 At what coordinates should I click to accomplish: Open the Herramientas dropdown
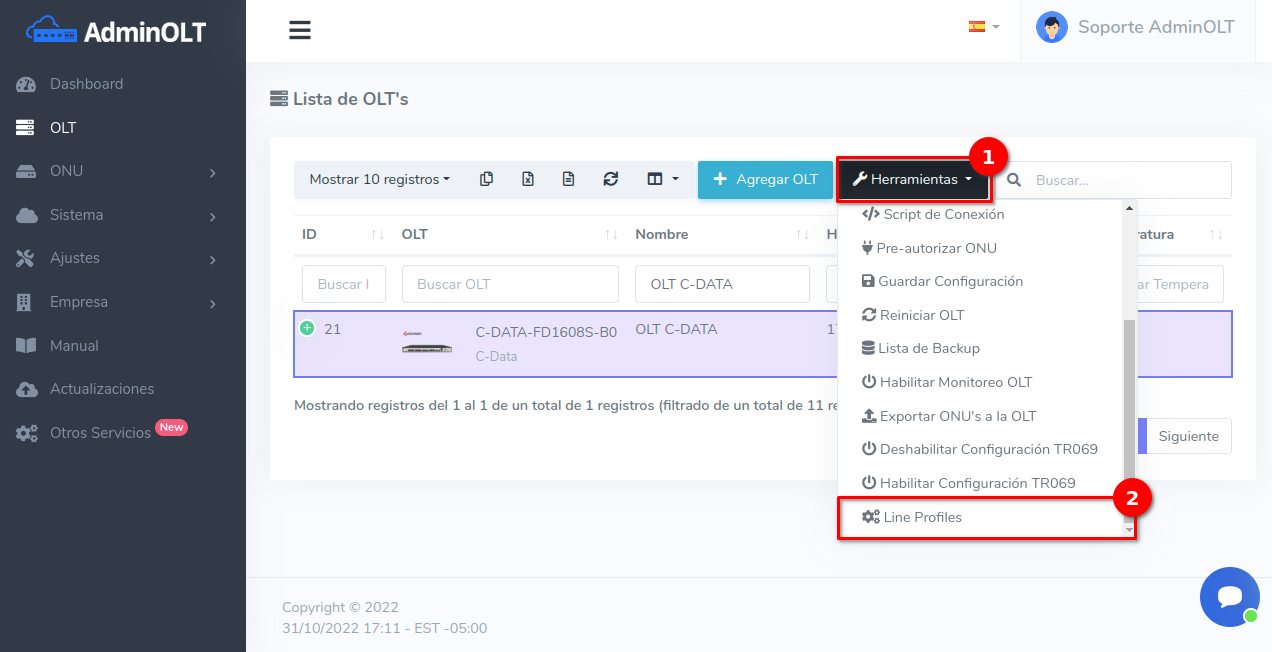click(912, 180)
